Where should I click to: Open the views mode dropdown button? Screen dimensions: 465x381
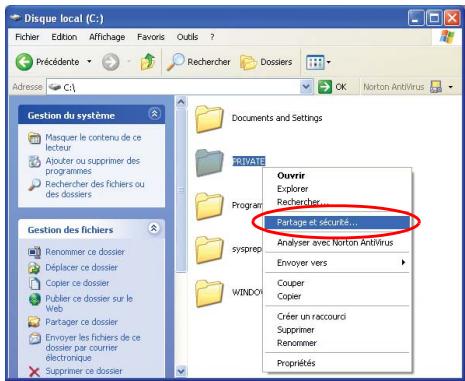pos(318,62)
